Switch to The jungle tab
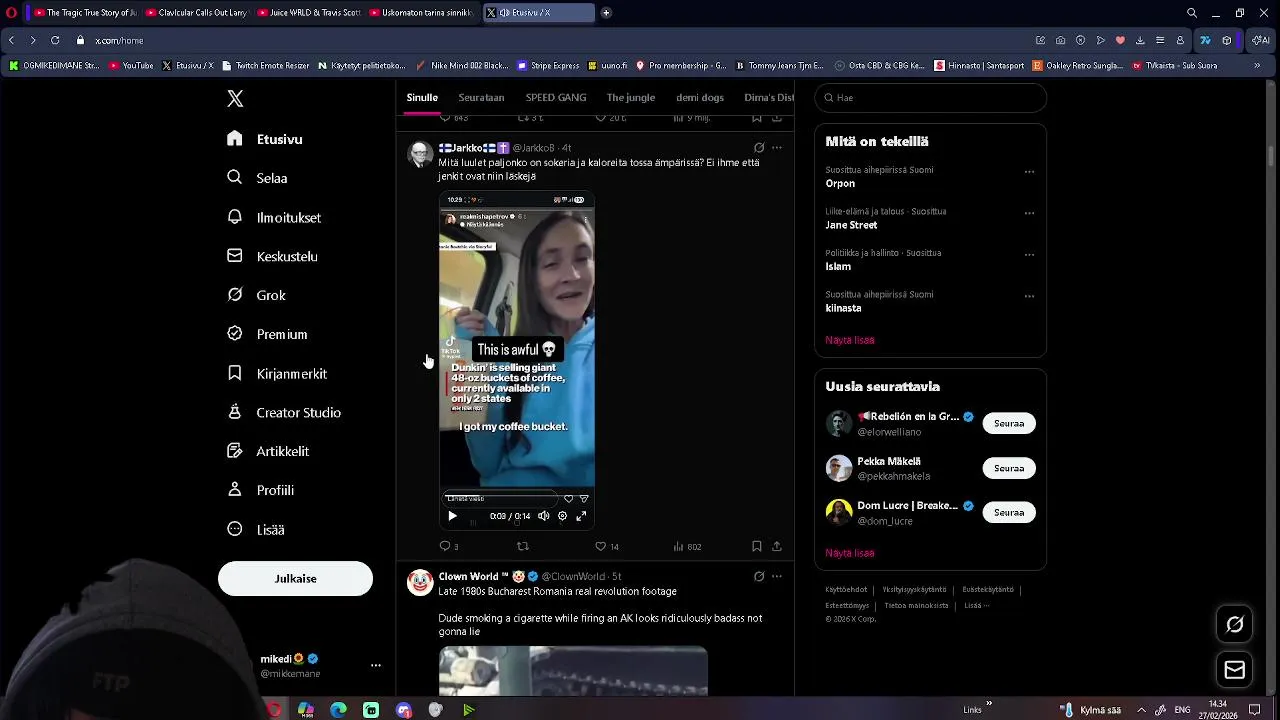Viewport: 1280px width, 720px height. click(x=631, y=97)
